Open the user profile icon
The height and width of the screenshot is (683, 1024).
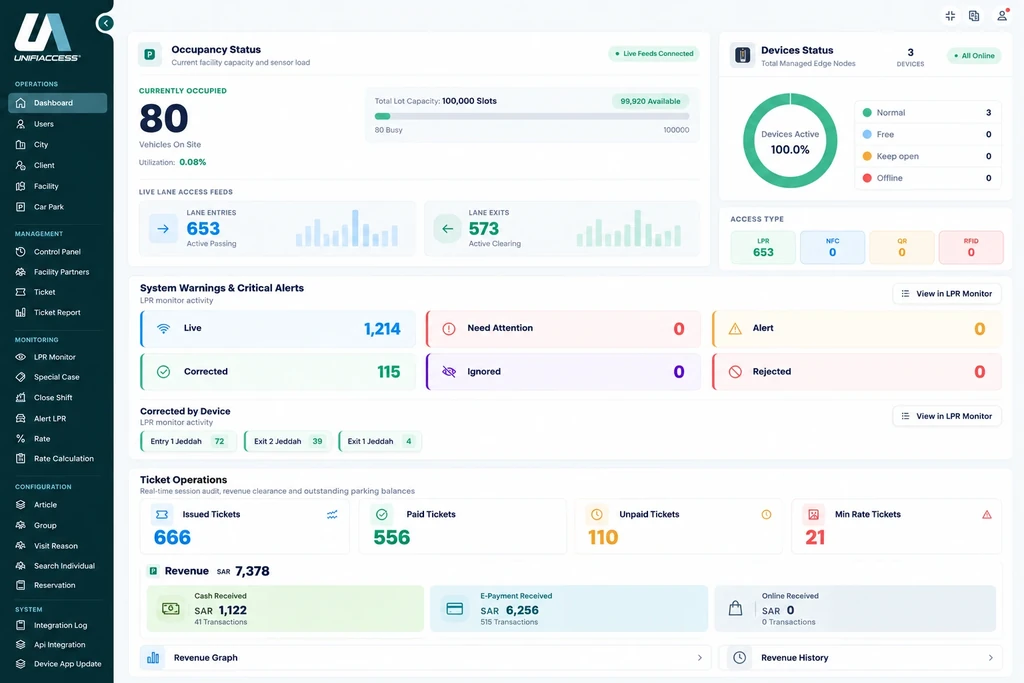[x=1002, y=16]
